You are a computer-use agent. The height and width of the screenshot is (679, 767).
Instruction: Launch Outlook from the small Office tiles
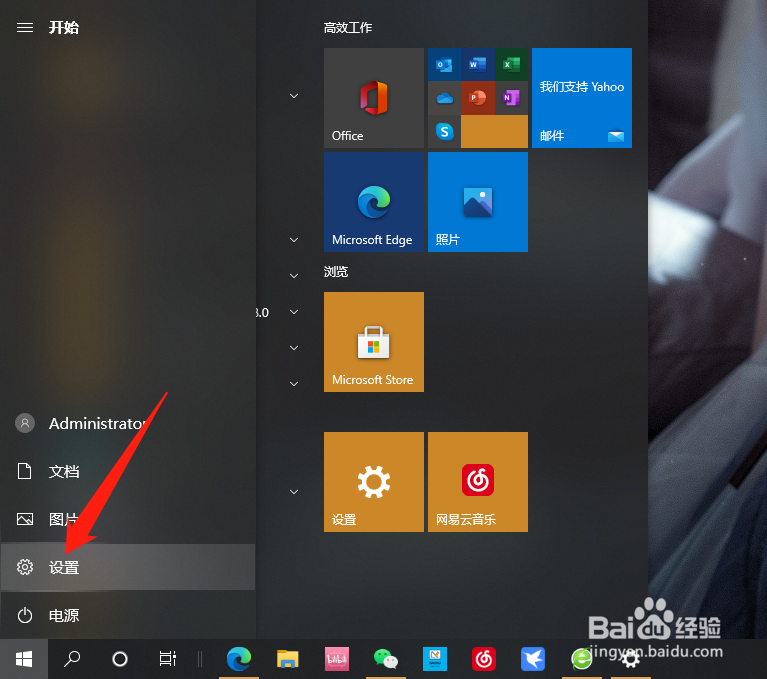click(x=444, y=64)
